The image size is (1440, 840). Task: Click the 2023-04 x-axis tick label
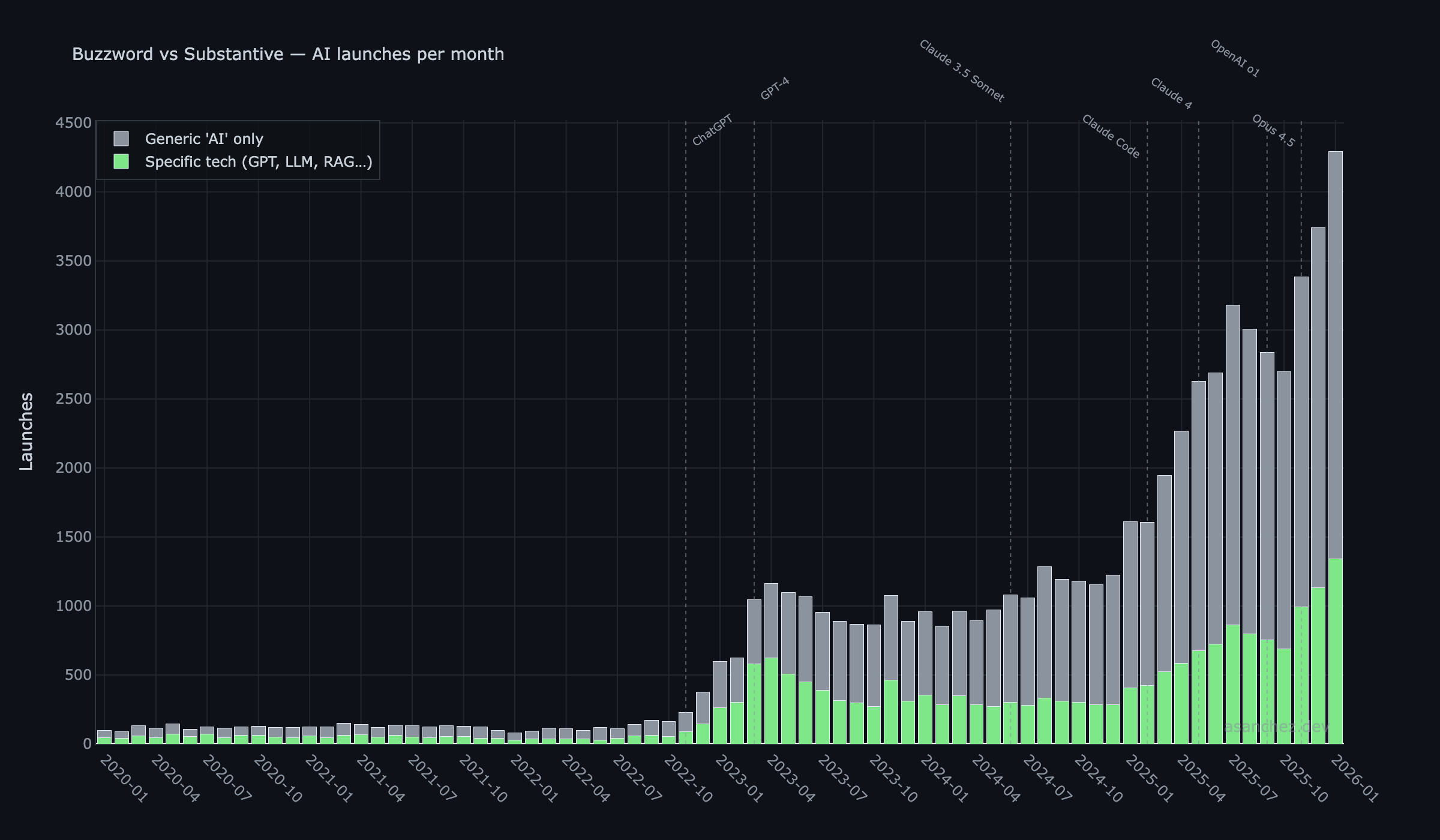(791, 779)
